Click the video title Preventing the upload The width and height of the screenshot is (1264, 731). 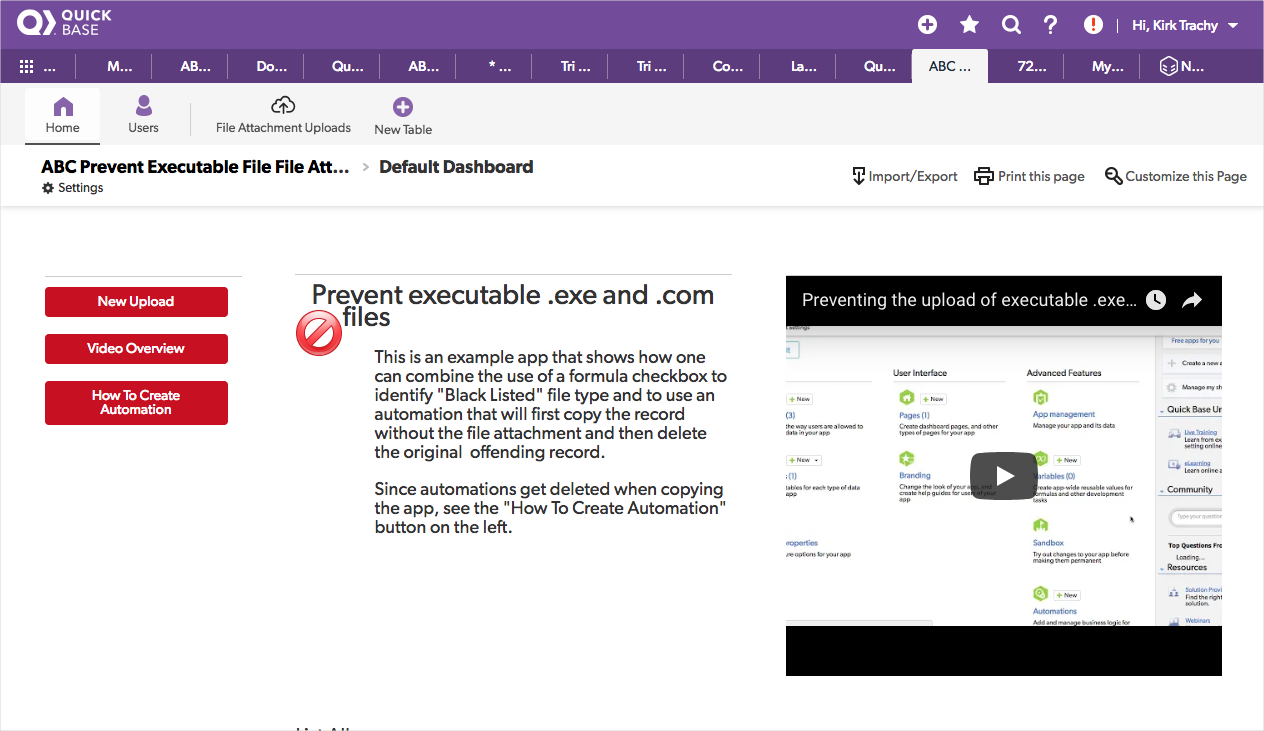969,300
